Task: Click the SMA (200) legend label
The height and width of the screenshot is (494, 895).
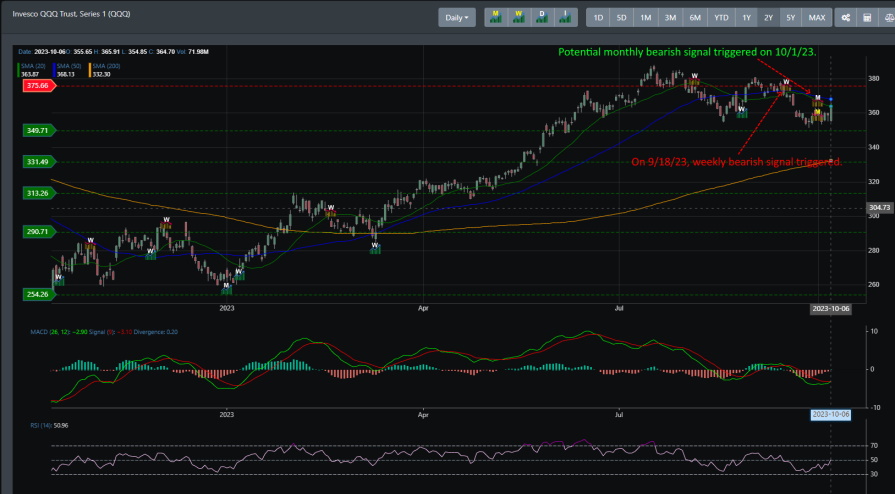Action: pyautogui.click(x=106, y=66)
